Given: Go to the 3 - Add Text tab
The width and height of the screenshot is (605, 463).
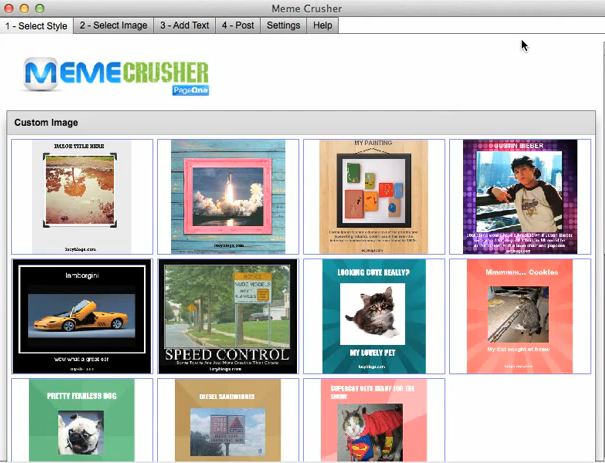Looking at the screenshot, I should (184, 25).
